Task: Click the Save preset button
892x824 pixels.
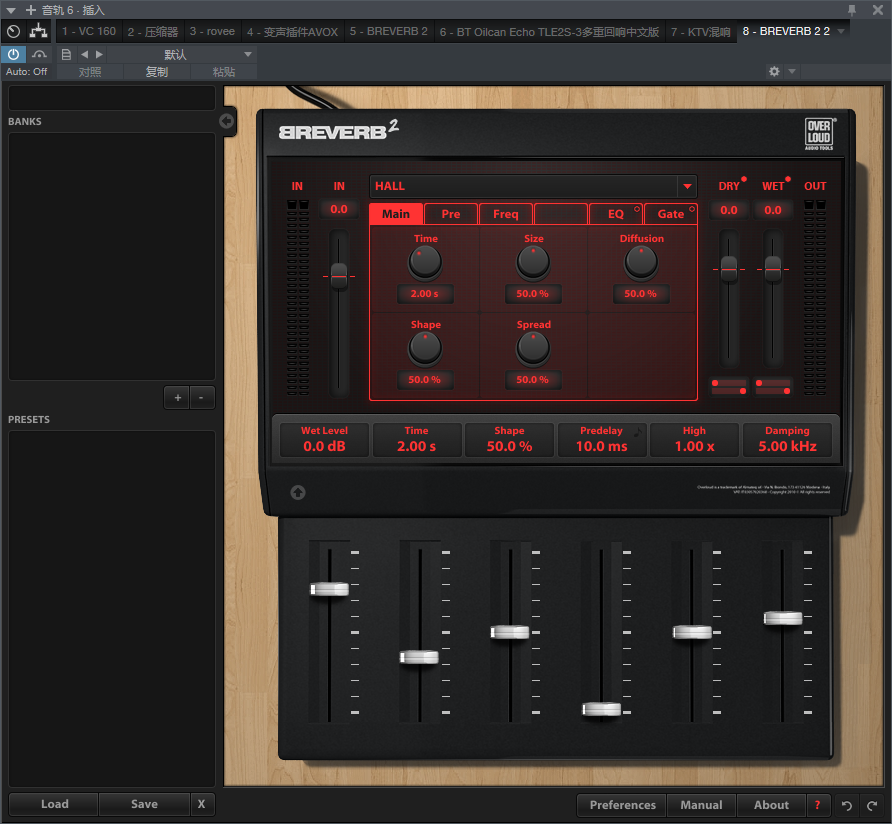Action: pyautogui.click(x=144, y=804)
